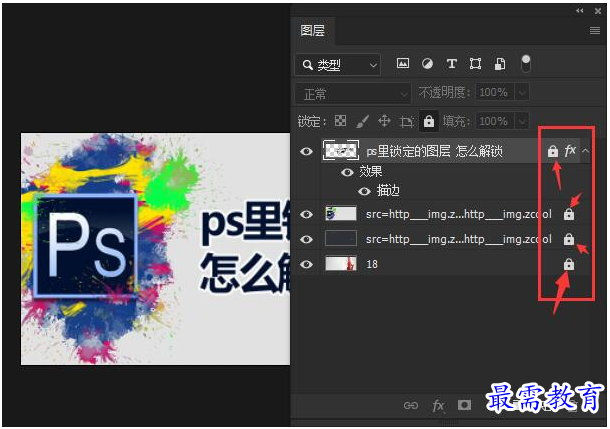Click the 填充 100% value field

coord(494,121)
